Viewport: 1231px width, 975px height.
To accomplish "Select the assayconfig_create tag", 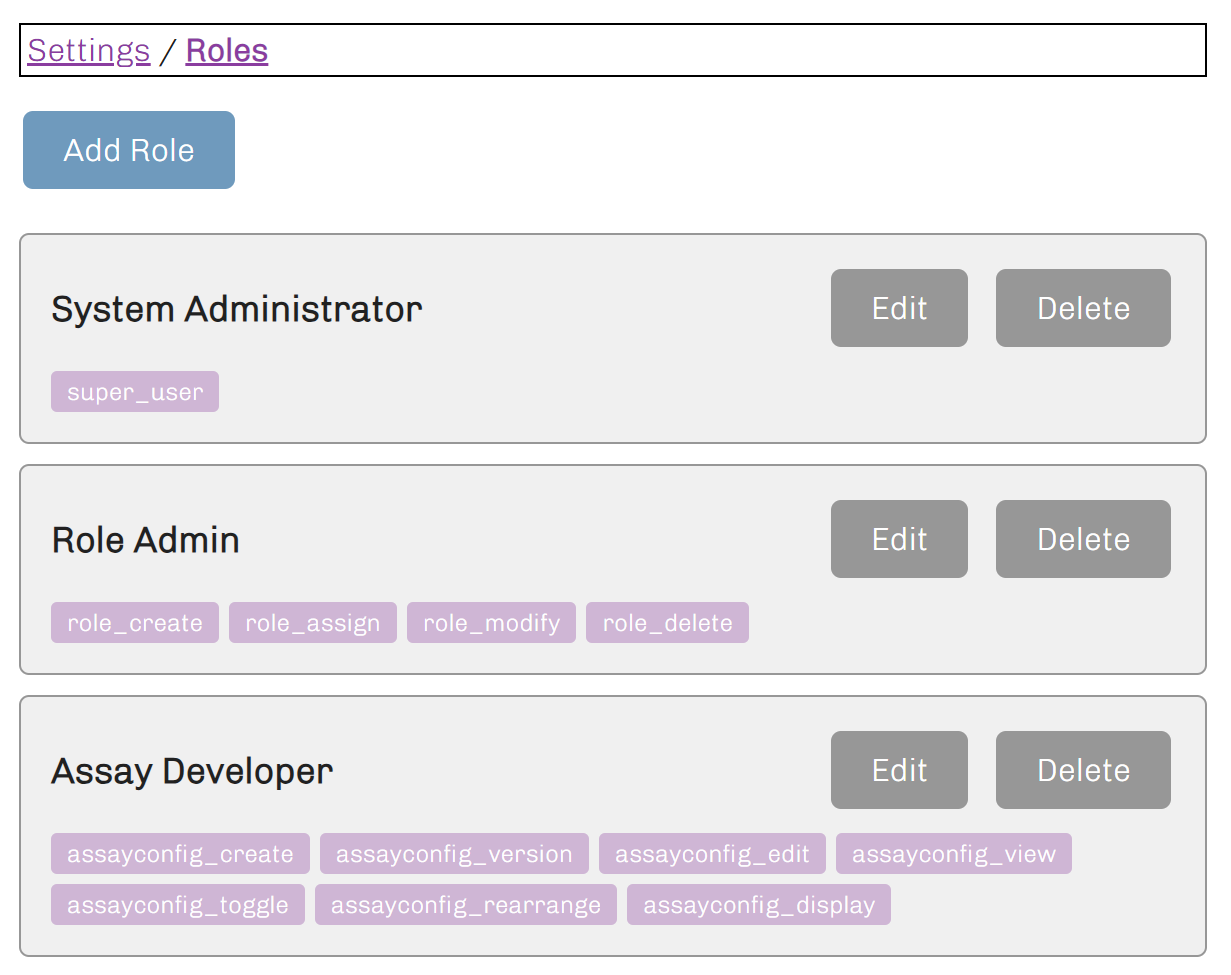I will click(180, 854).
